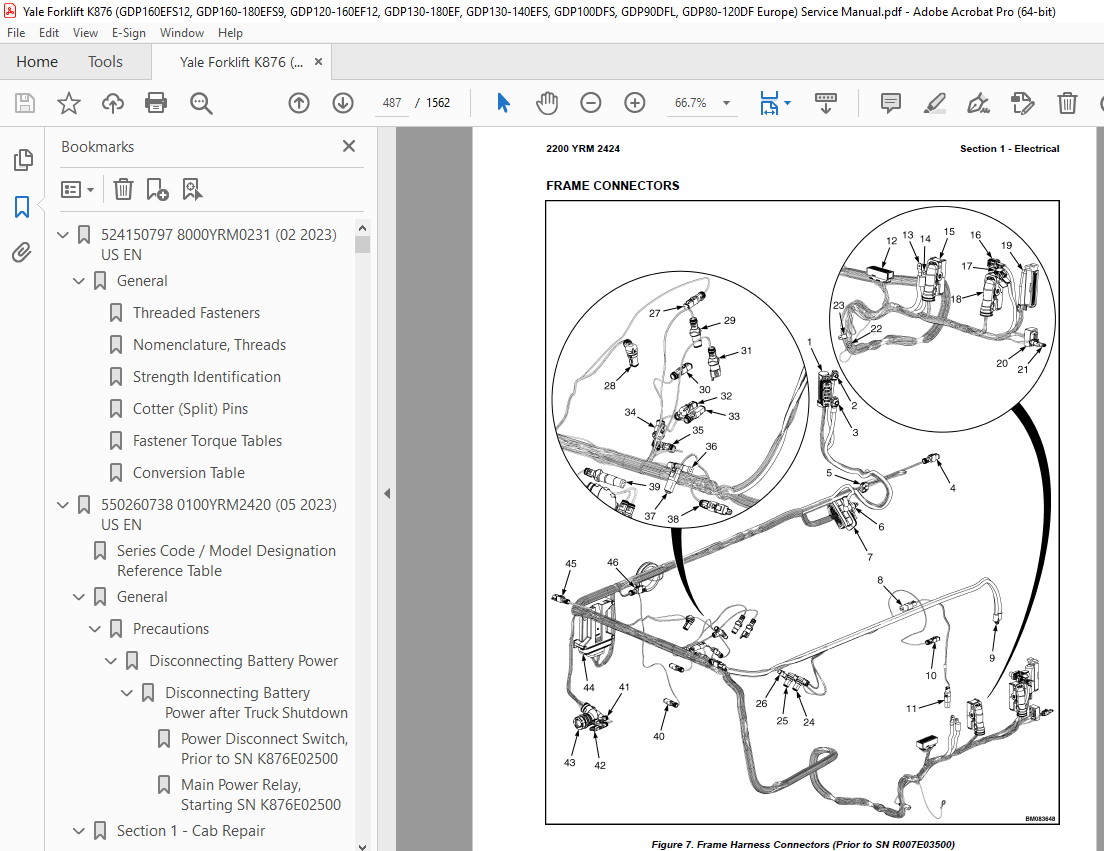Open Conversion Table bookmark

189,473
